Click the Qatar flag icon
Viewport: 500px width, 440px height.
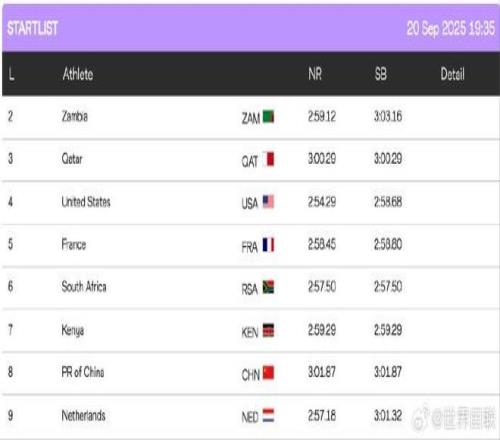coord(268,159)
